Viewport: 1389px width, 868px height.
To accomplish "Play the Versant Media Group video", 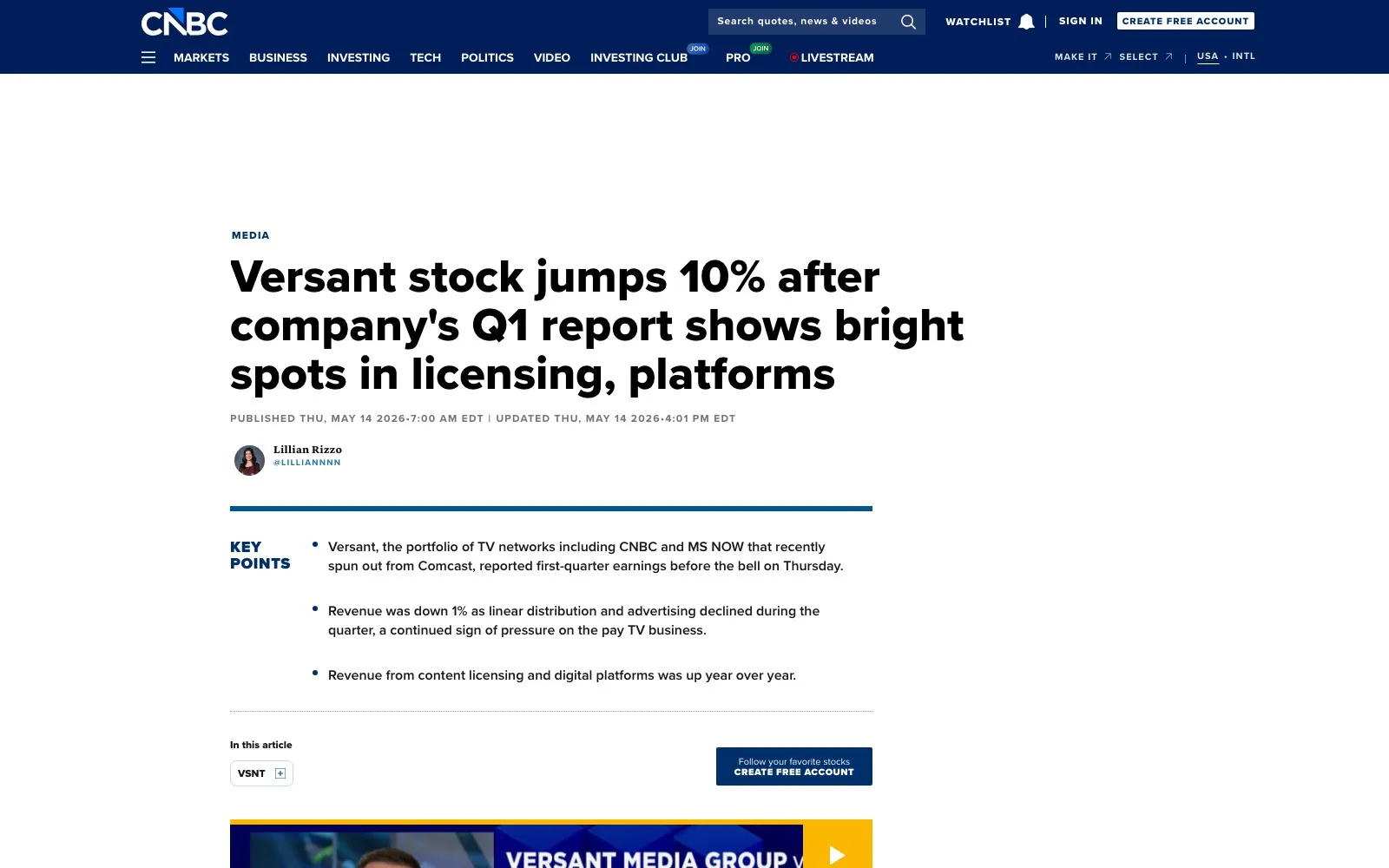I will tap(837, 854).
